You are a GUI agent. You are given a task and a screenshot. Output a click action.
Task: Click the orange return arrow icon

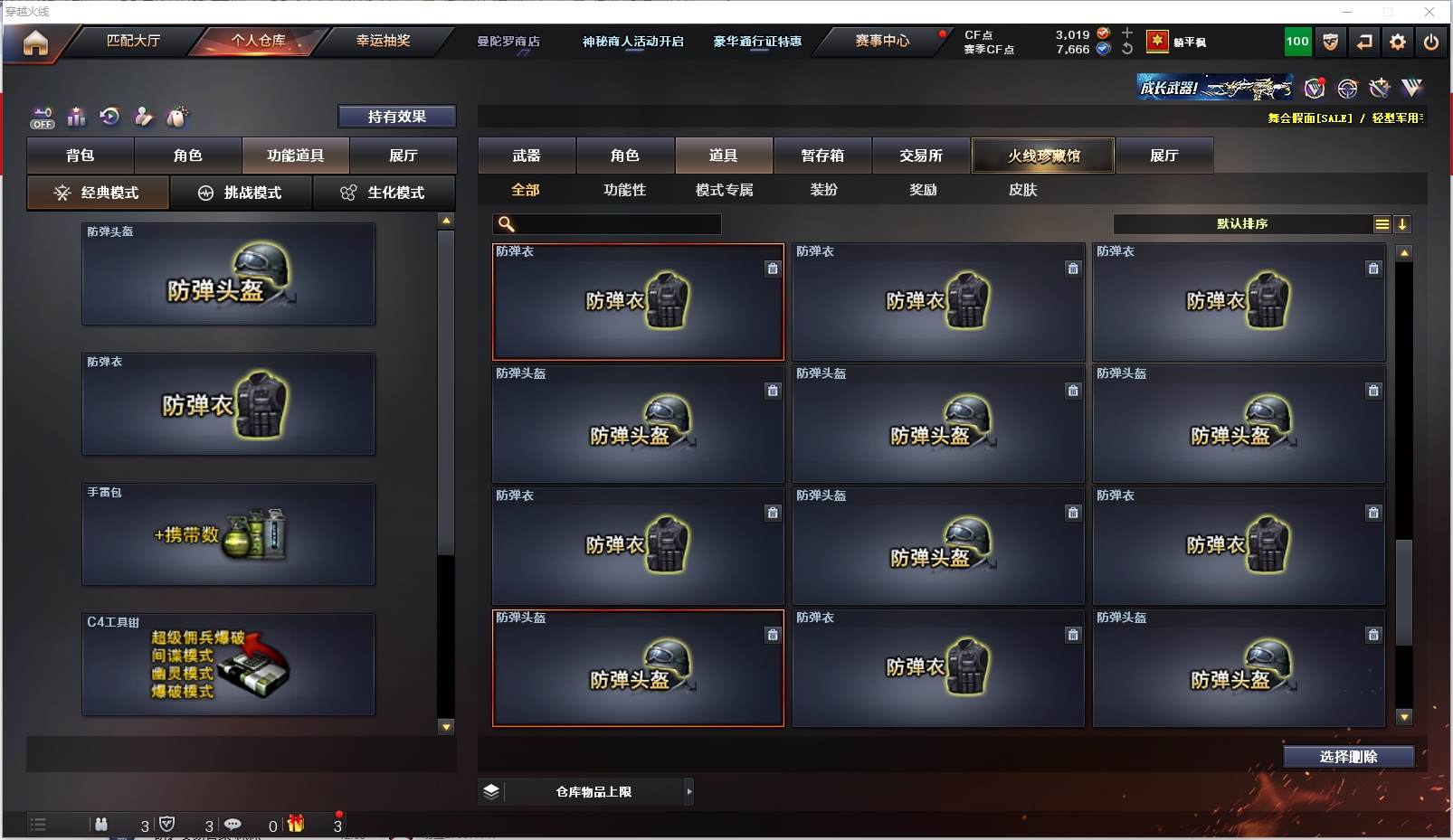(x=1364, y=42)
